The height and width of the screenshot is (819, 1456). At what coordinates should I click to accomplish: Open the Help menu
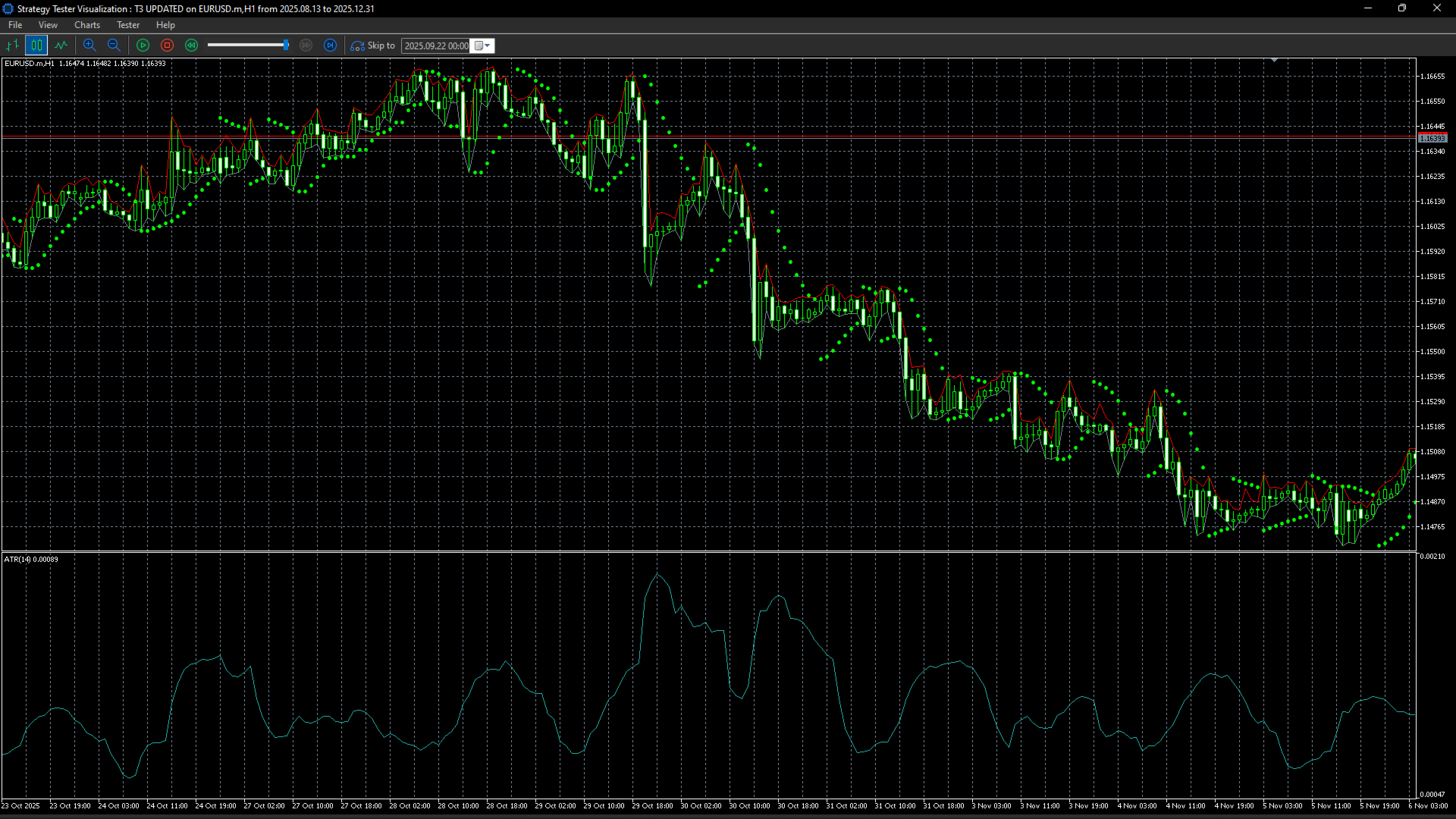[x=165, y=25]
